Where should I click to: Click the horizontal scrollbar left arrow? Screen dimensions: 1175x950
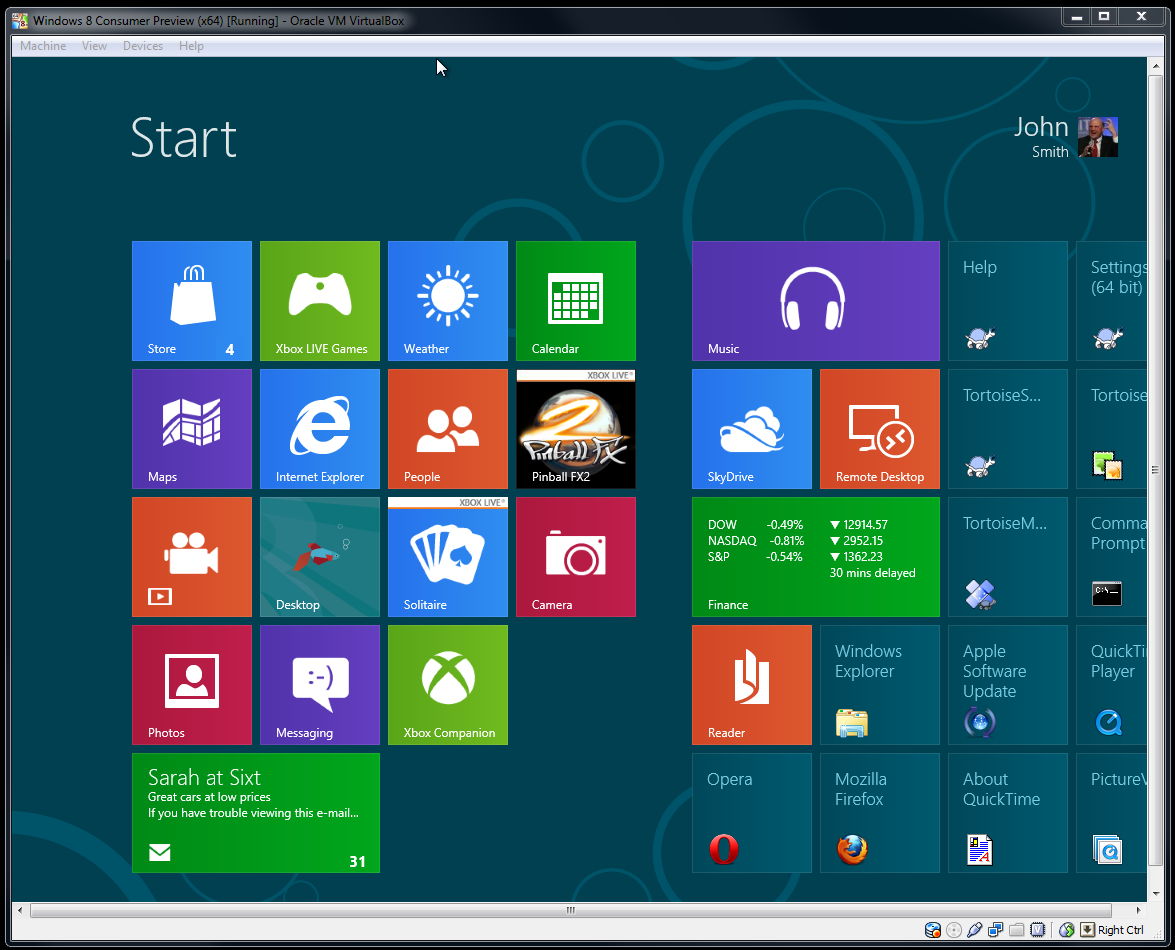(x=20, y=910)
